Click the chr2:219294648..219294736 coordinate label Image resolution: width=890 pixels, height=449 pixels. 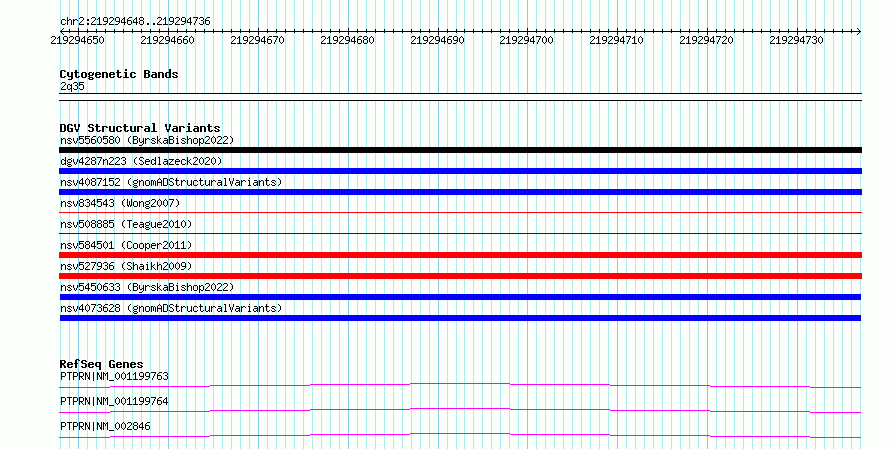(x=135, y=21)
